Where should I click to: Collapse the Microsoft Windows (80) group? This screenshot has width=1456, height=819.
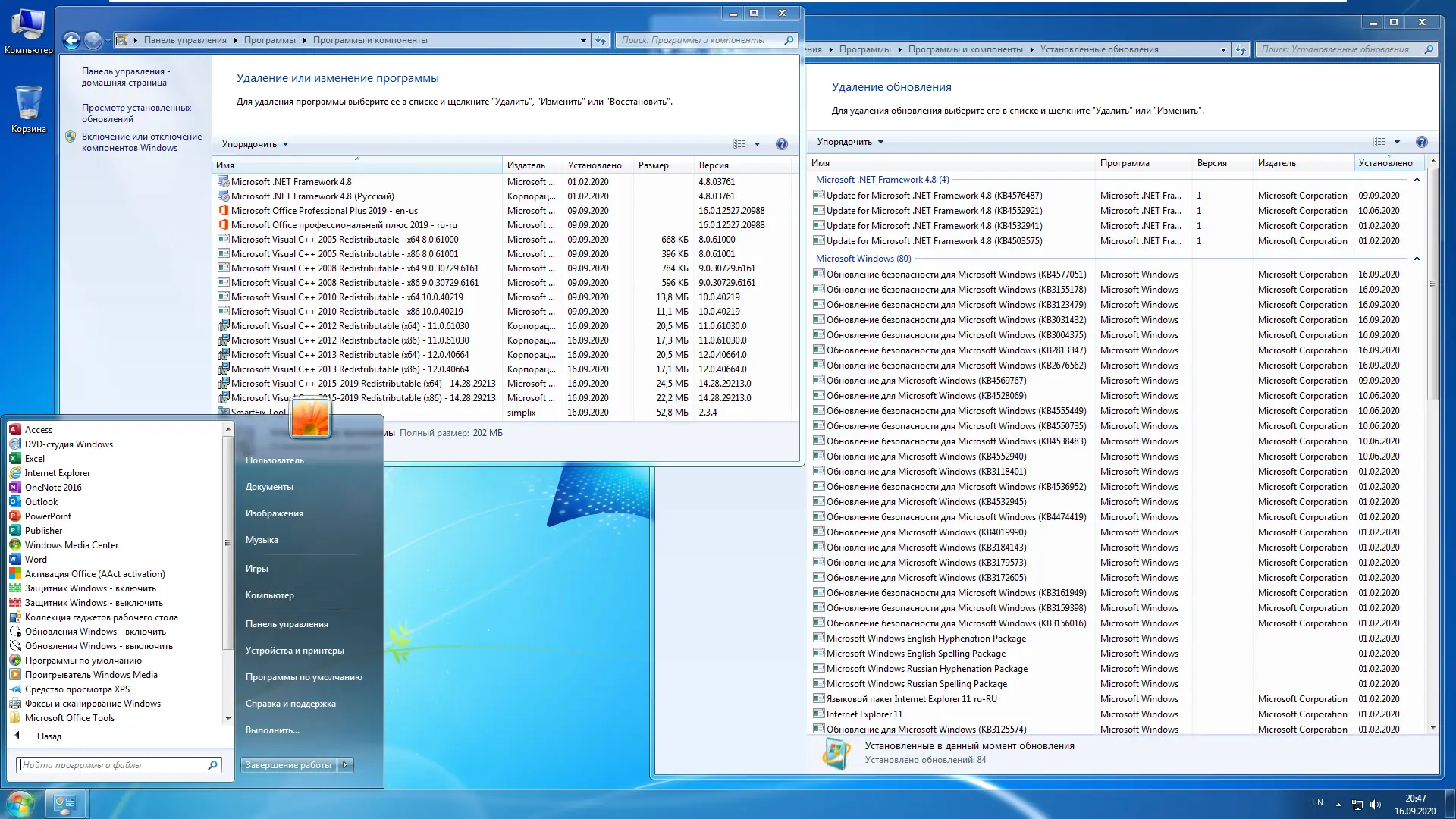[1416, 259]
